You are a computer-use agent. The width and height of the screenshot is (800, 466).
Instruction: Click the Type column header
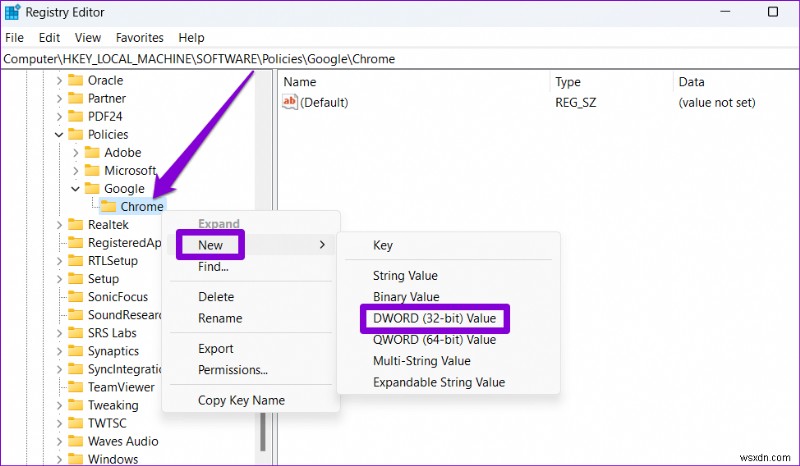(612, 82)
